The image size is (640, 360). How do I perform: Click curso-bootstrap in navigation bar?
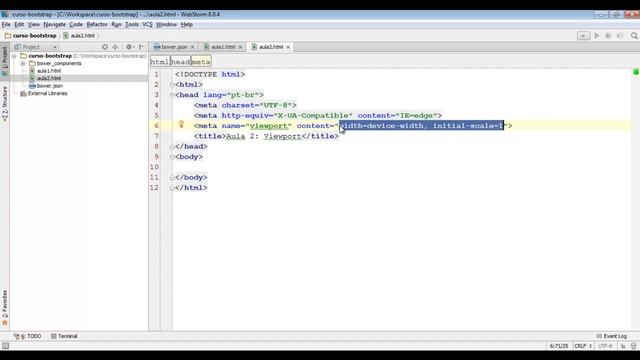31,36
